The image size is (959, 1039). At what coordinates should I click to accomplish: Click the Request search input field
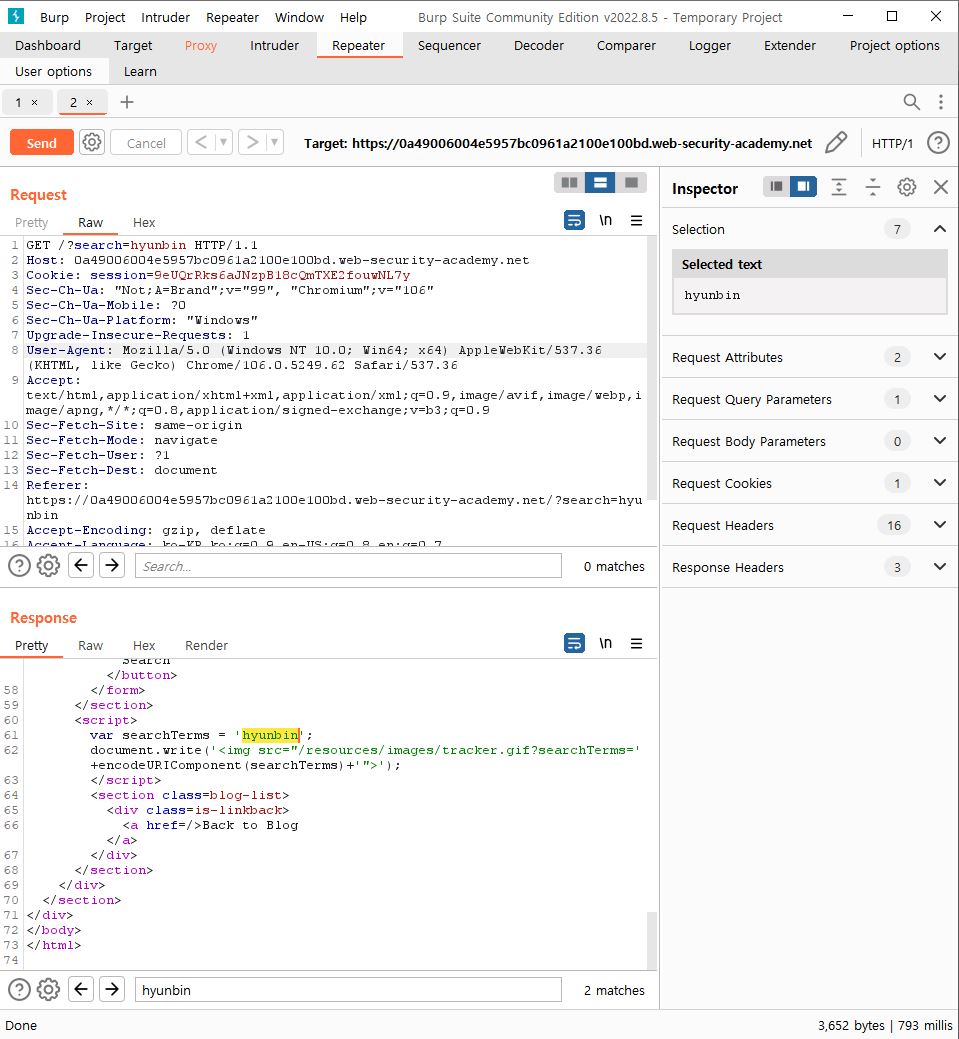click(x=348, y=566)
